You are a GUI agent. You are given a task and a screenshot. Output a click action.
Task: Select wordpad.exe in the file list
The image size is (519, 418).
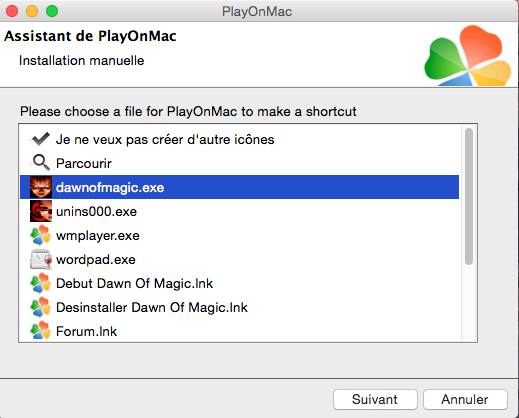[239, 259]
